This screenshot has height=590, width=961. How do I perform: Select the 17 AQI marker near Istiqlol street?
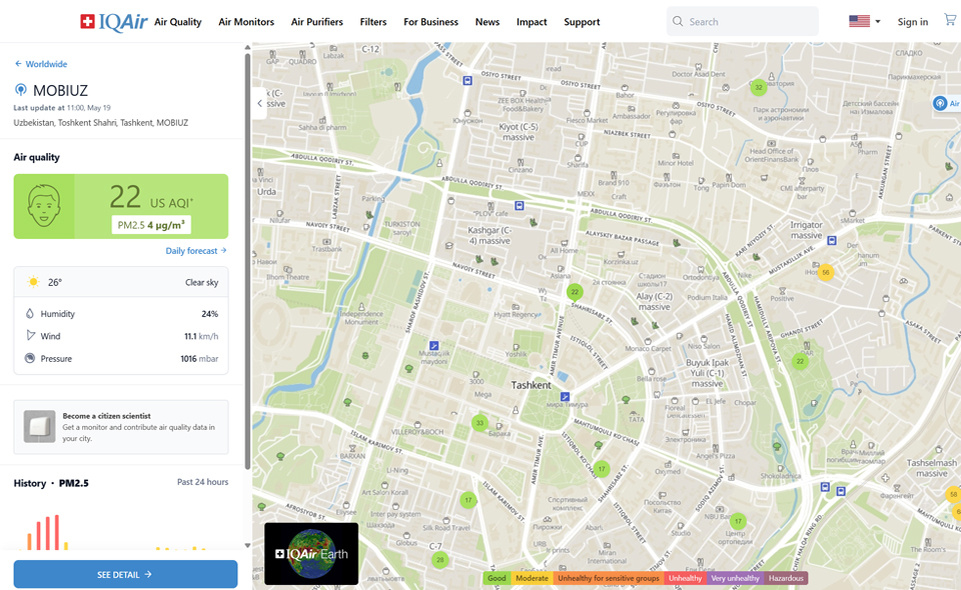(x=602, y=469)
